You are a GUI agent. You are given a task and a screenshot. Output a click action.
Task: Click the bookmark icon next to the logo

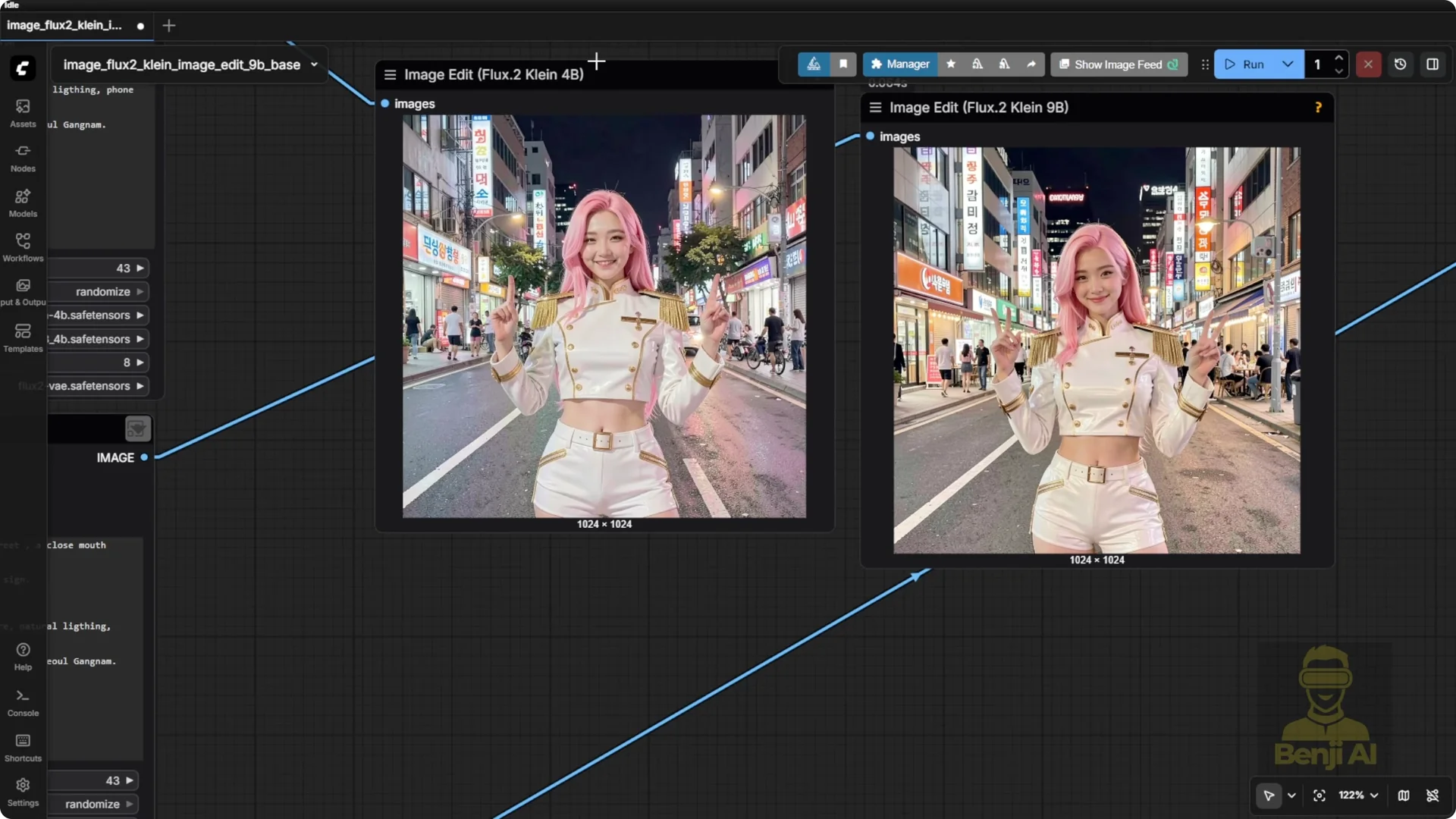844,64
